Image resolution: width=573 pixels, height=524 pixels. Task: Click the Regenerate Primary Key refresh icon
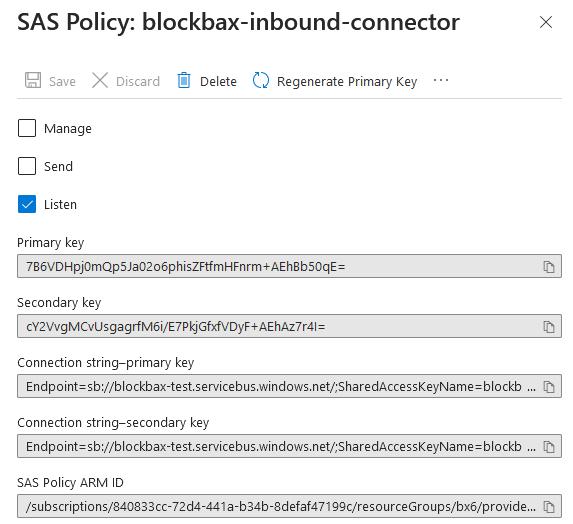point(261,80)
